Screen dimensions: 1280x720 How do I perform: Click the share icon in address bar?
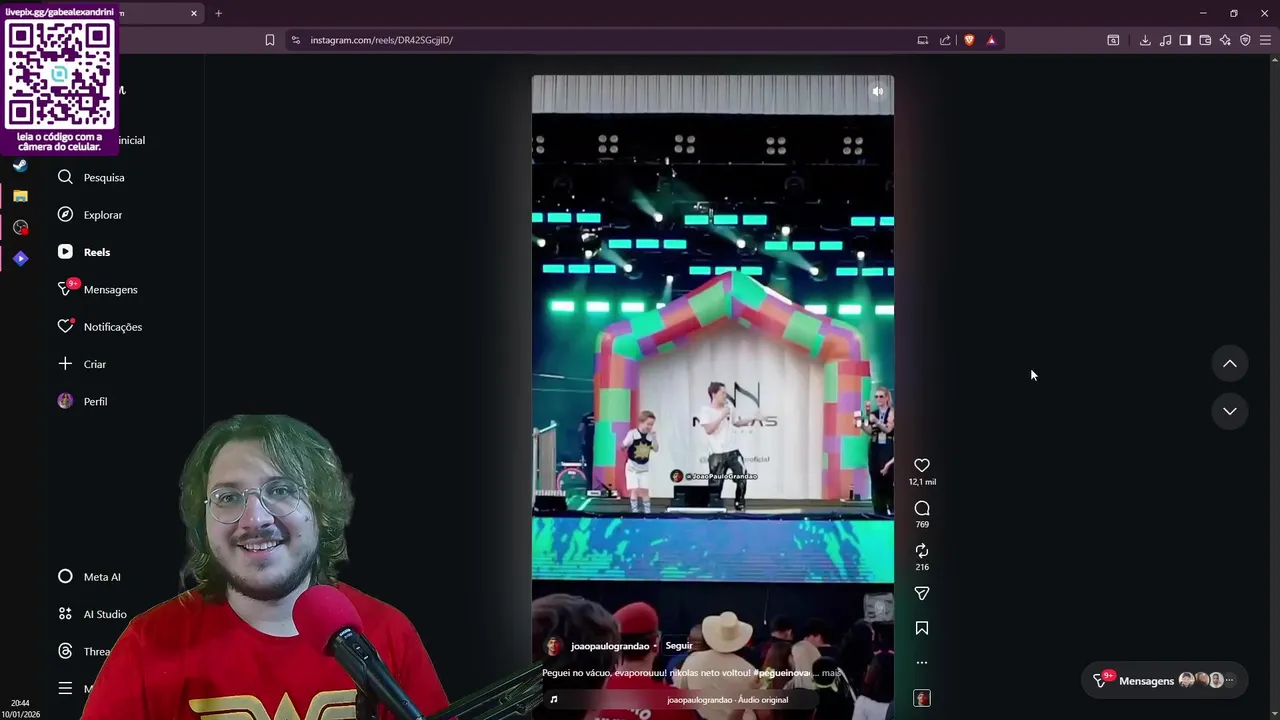tap(945, 40)
